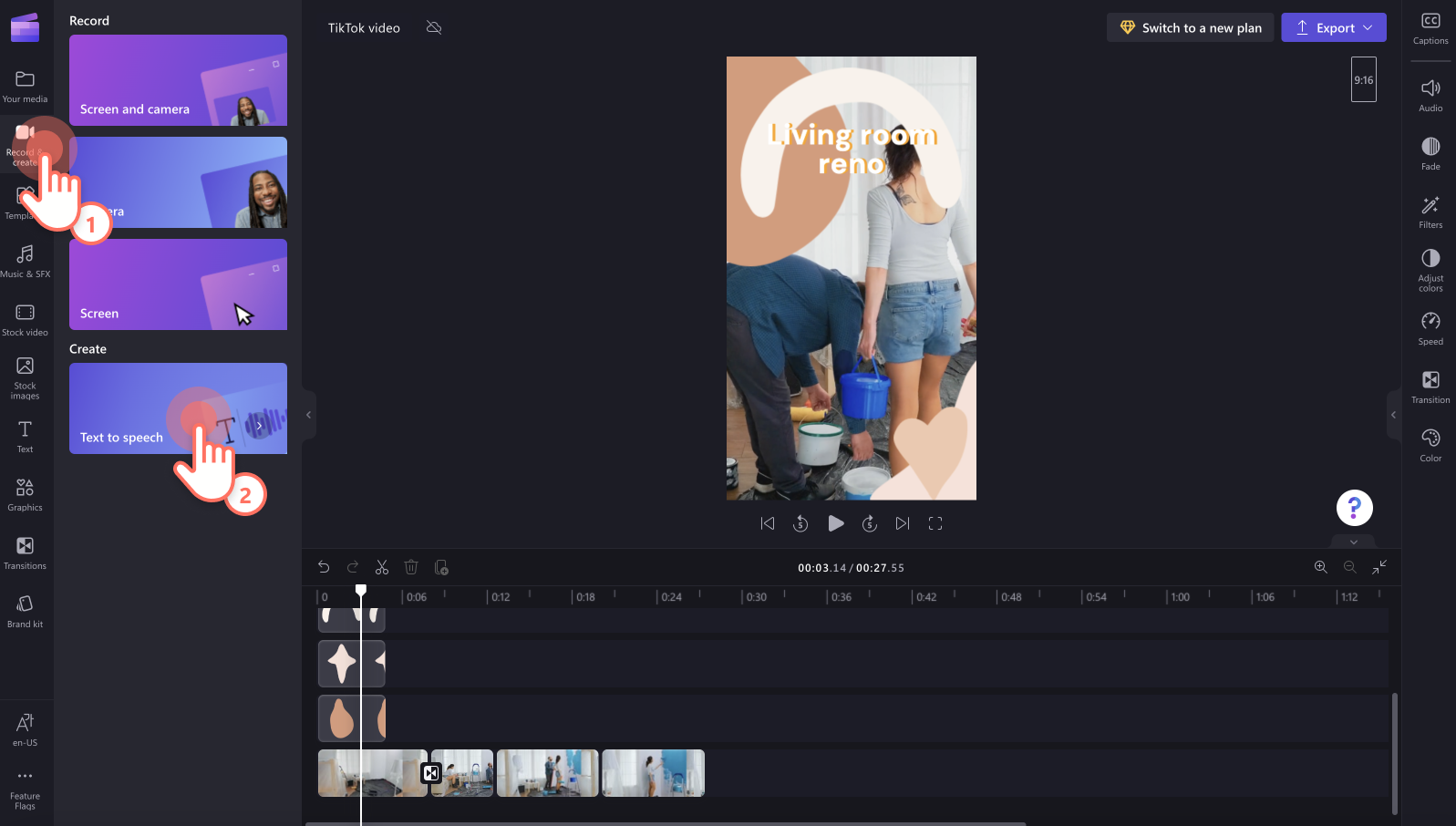Enter fullscreen preview mode

[935, 523]
